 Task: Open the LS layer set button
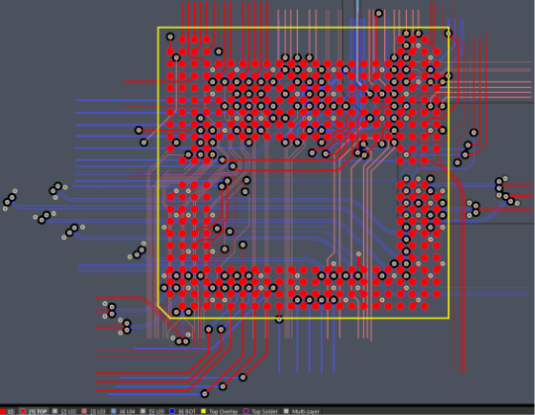point(7,411)
